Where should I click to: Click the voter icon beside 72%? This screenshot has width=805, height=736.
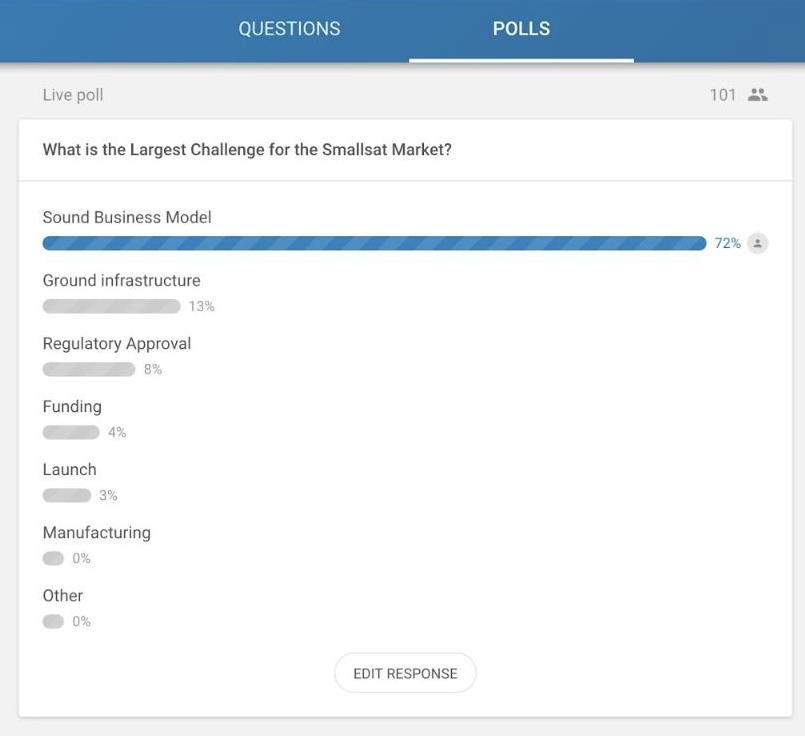[x=758, y=243]
